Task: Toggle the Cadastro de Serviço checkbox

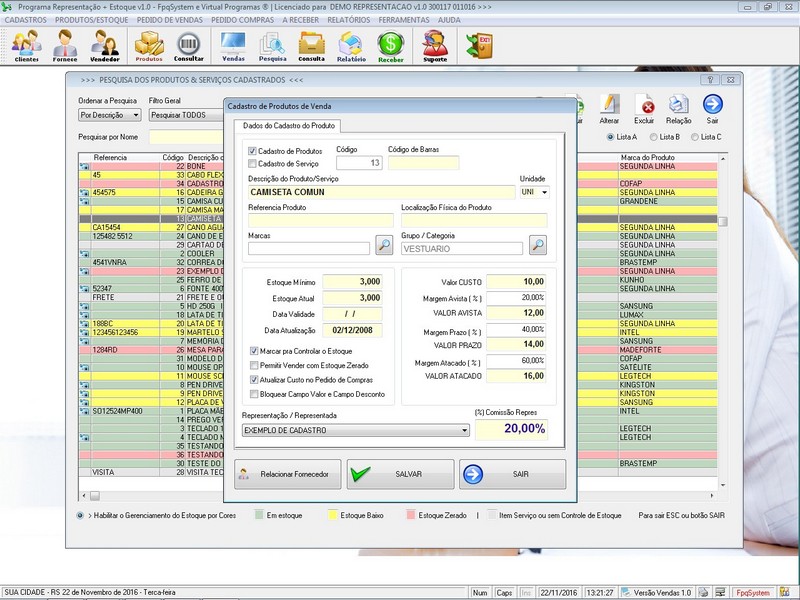Action: pyautogui.click(x=252, y=163)
